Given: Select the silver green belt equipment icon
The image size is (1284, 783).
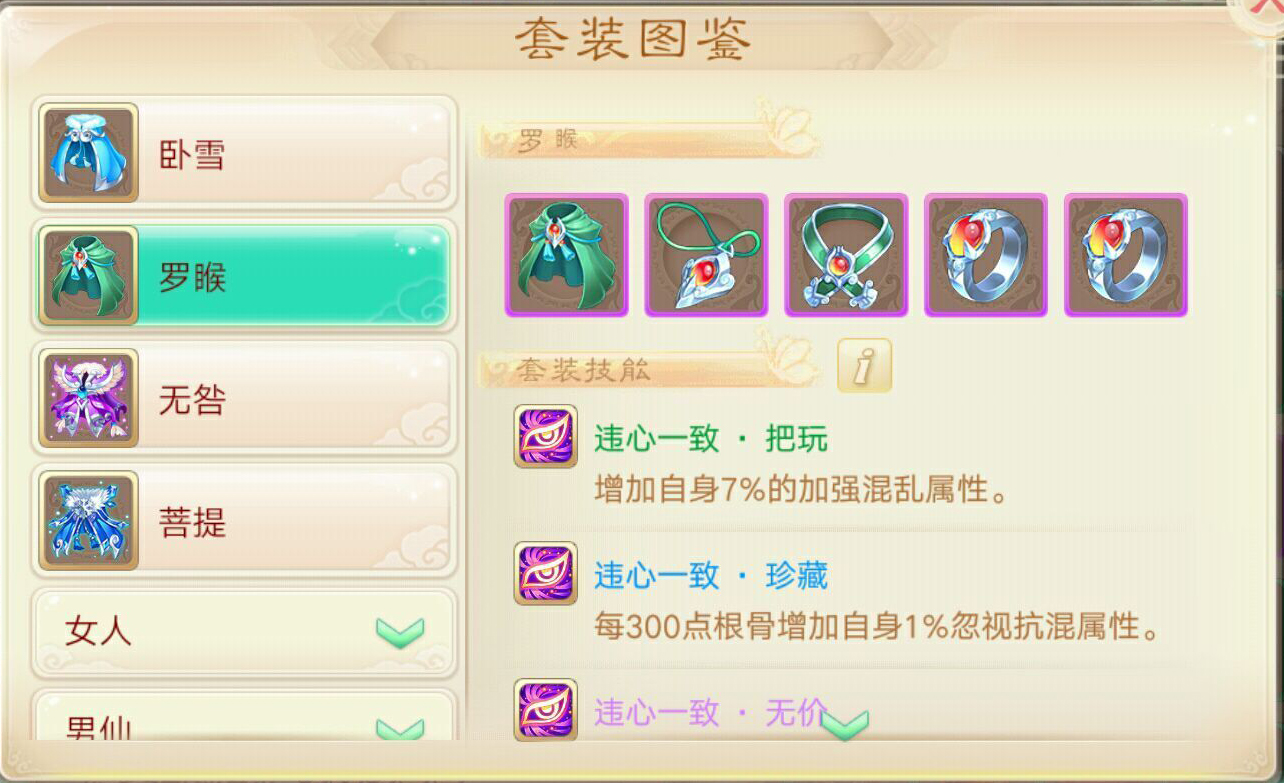Looking at the screenshot, I should click(x=846, y=255).
